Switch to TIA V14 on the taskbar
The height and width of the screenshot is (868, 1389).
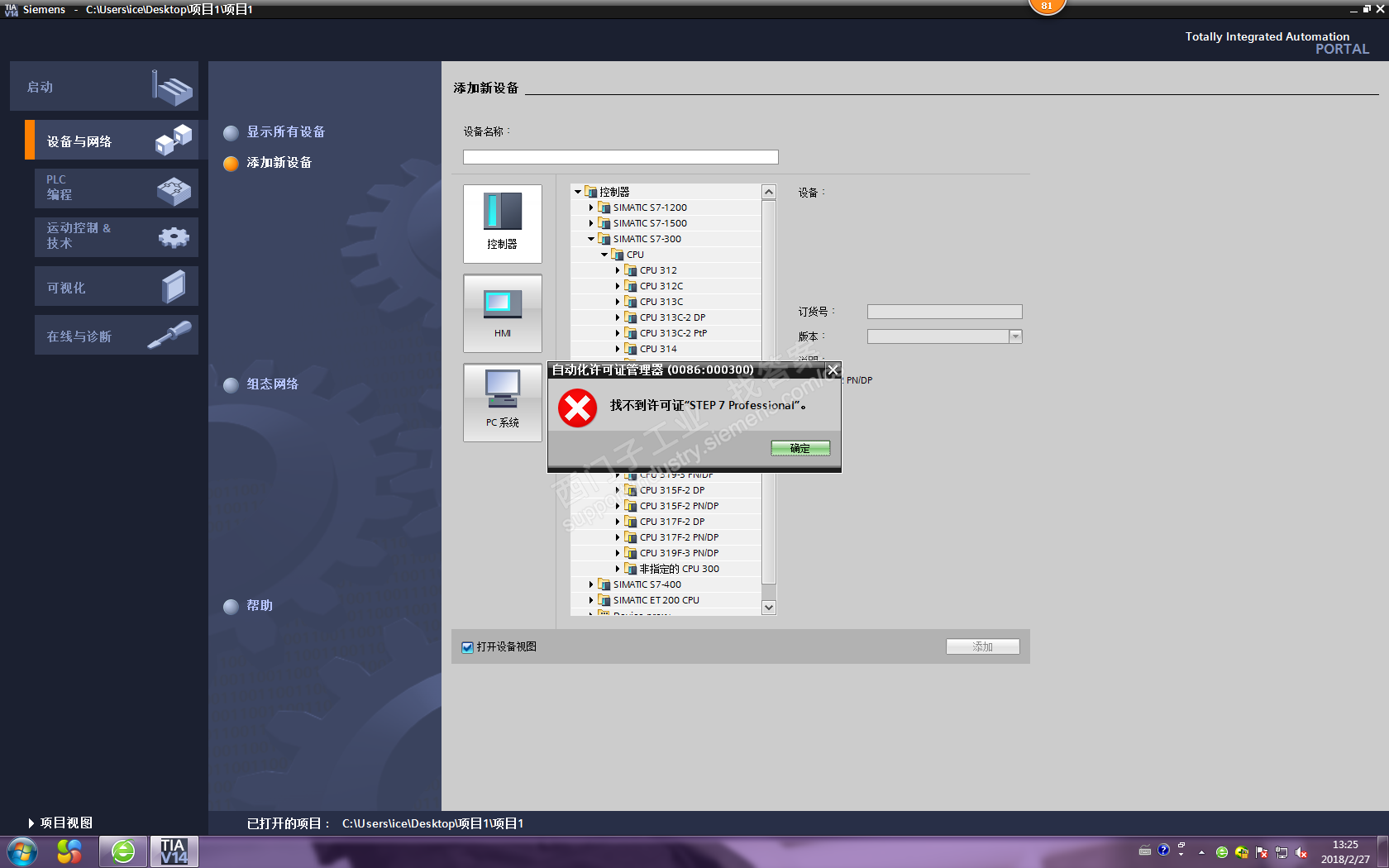174,851
